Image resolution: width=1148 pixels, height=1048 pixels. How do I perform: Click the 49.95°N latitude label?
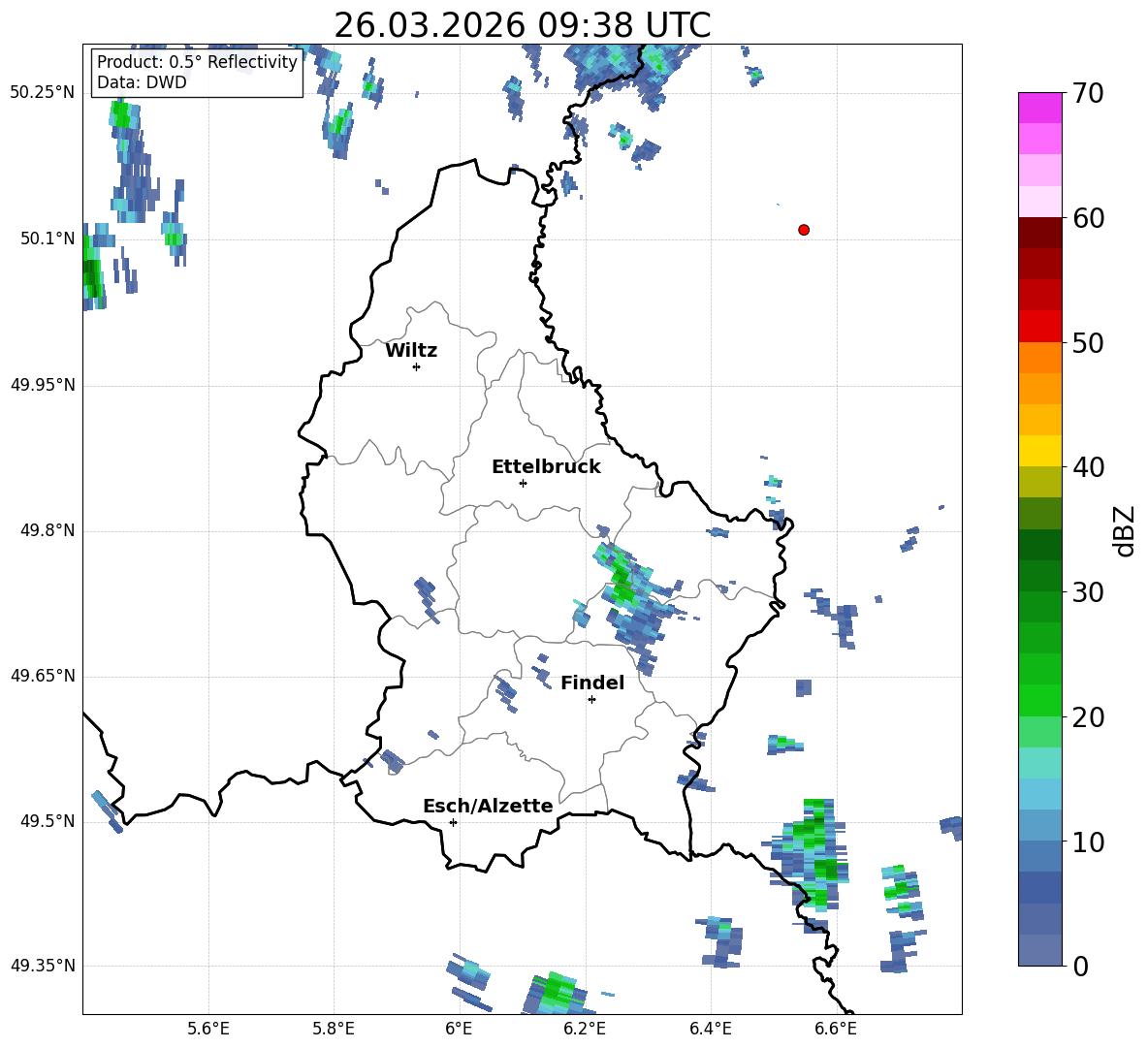42,385
